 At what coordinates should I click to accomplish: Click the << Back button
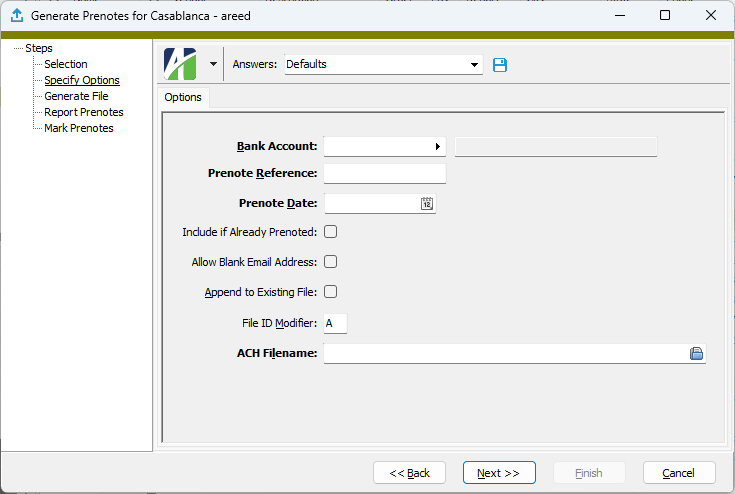(409, 473)
